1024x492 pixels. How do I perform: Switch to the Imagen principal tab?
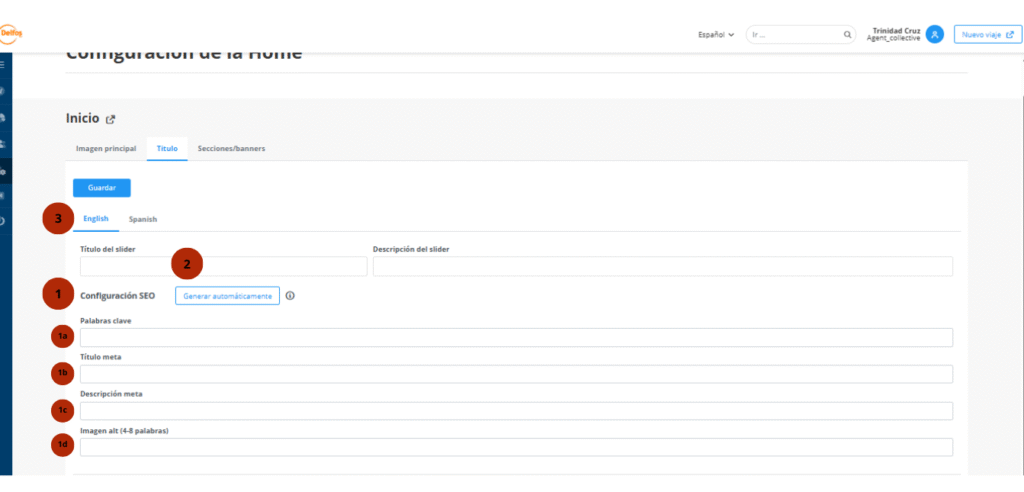click(x=106, y=148)
